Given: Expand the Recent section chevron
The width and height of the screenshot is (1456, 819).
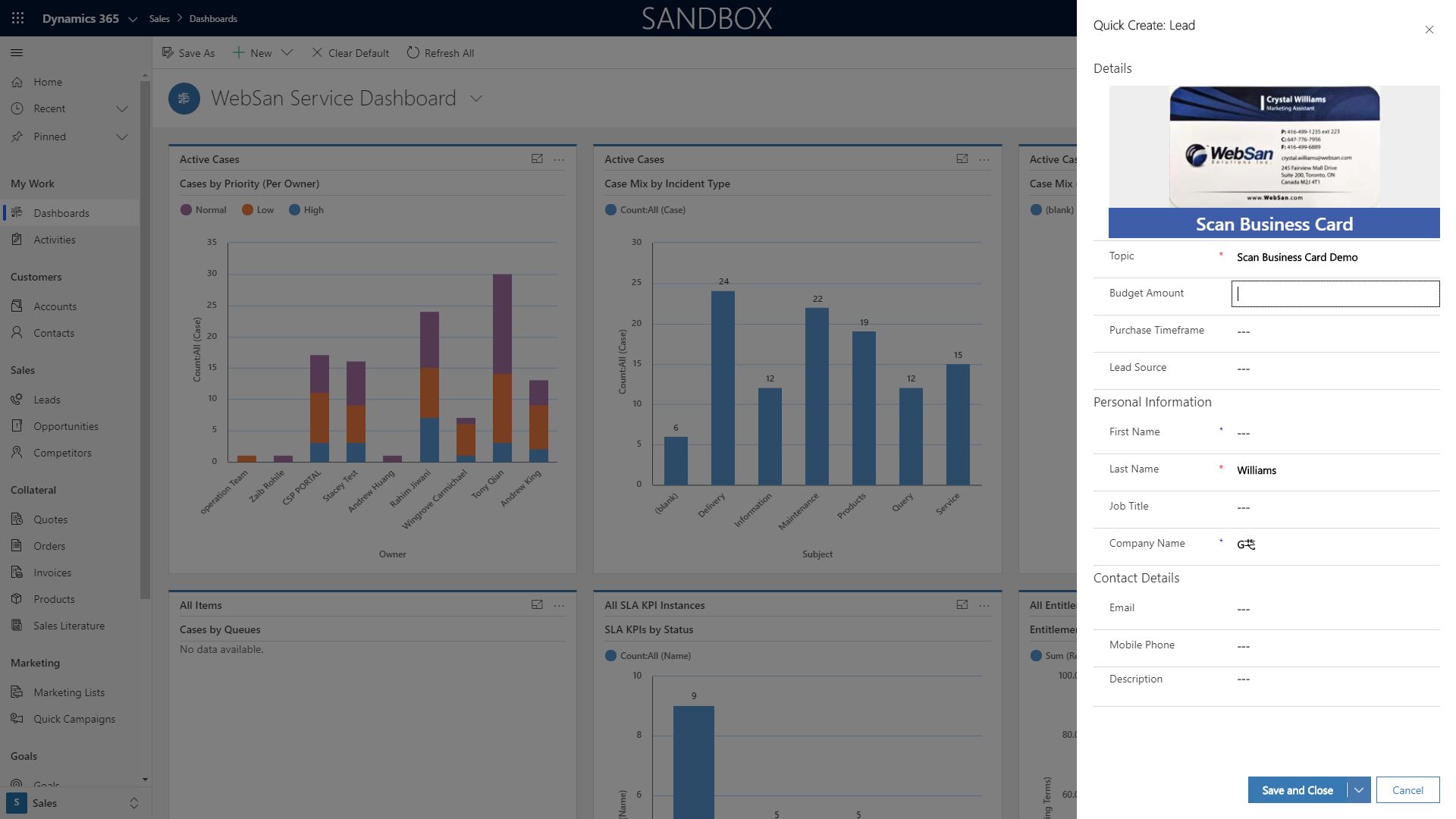Looking at the screenshot, I should coord(122,109).
